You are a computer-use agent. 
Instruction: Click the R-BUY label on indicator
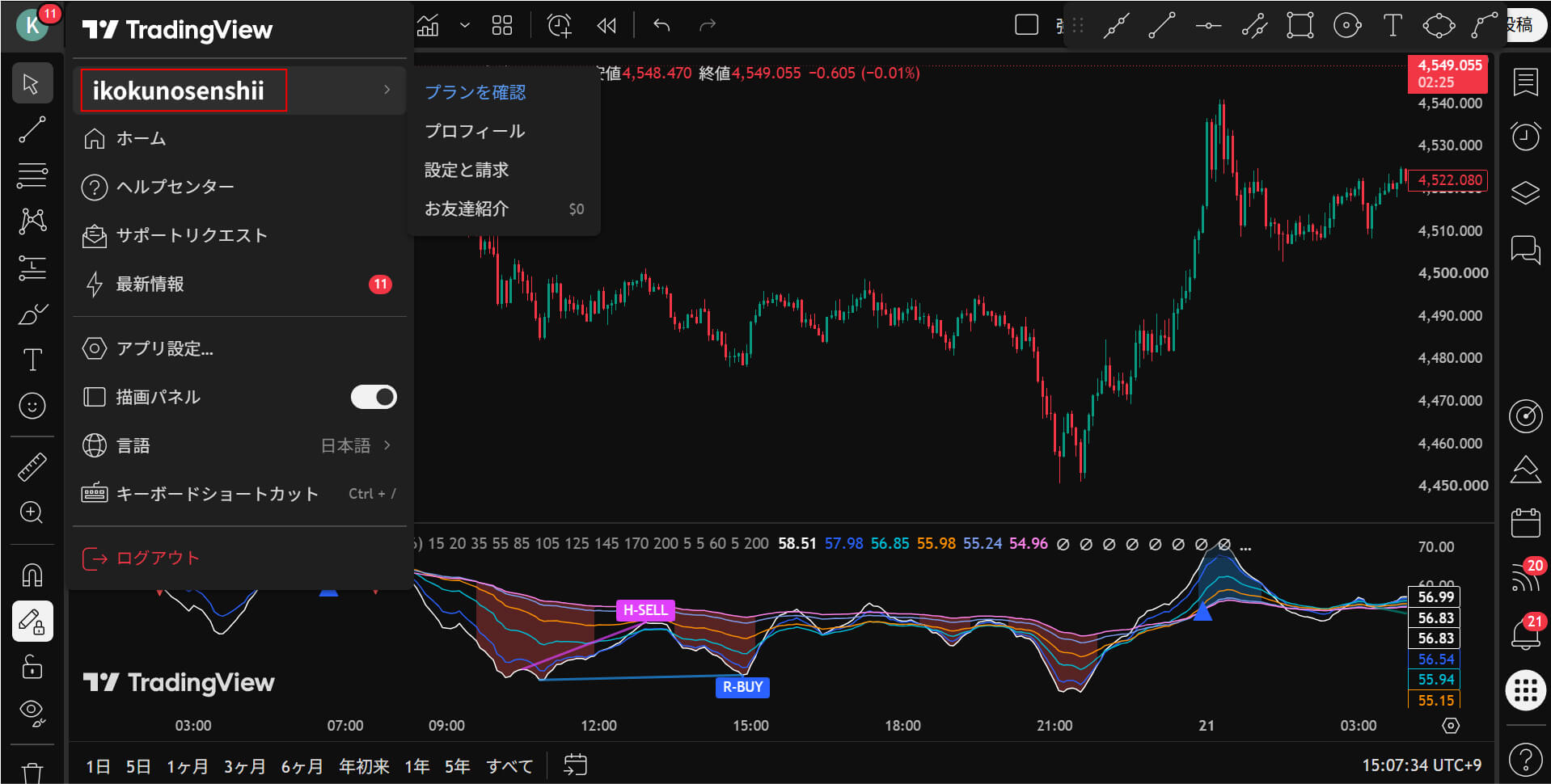click(x=742, y=687)
